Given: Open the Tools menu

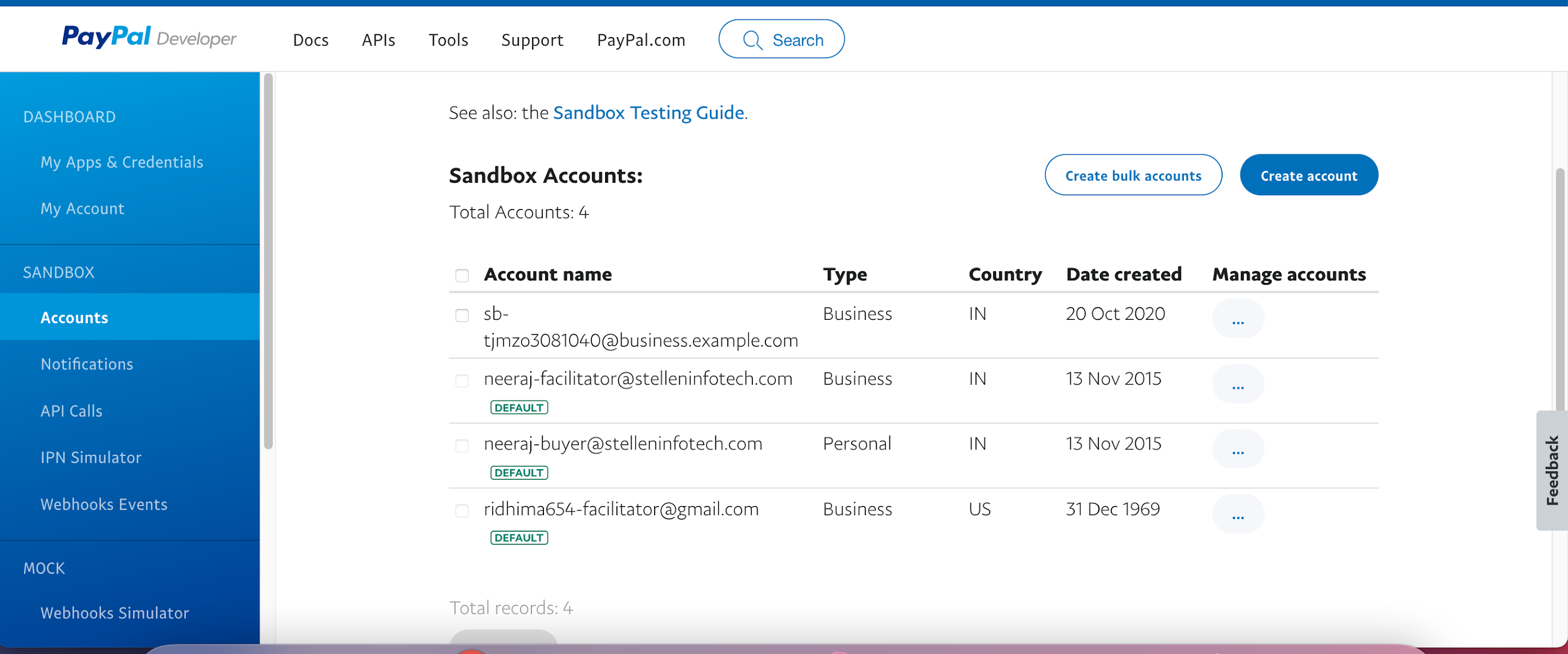Looking at the screenshot, I should coord(448,40).
